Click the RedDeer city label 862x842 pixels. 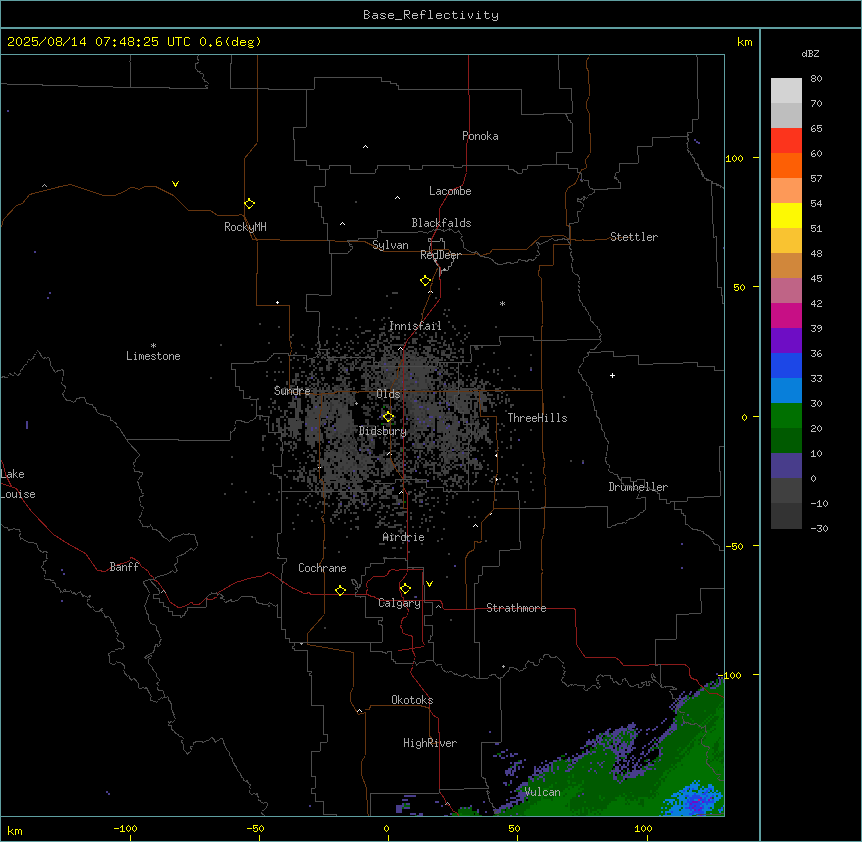(x=440, y=255)
